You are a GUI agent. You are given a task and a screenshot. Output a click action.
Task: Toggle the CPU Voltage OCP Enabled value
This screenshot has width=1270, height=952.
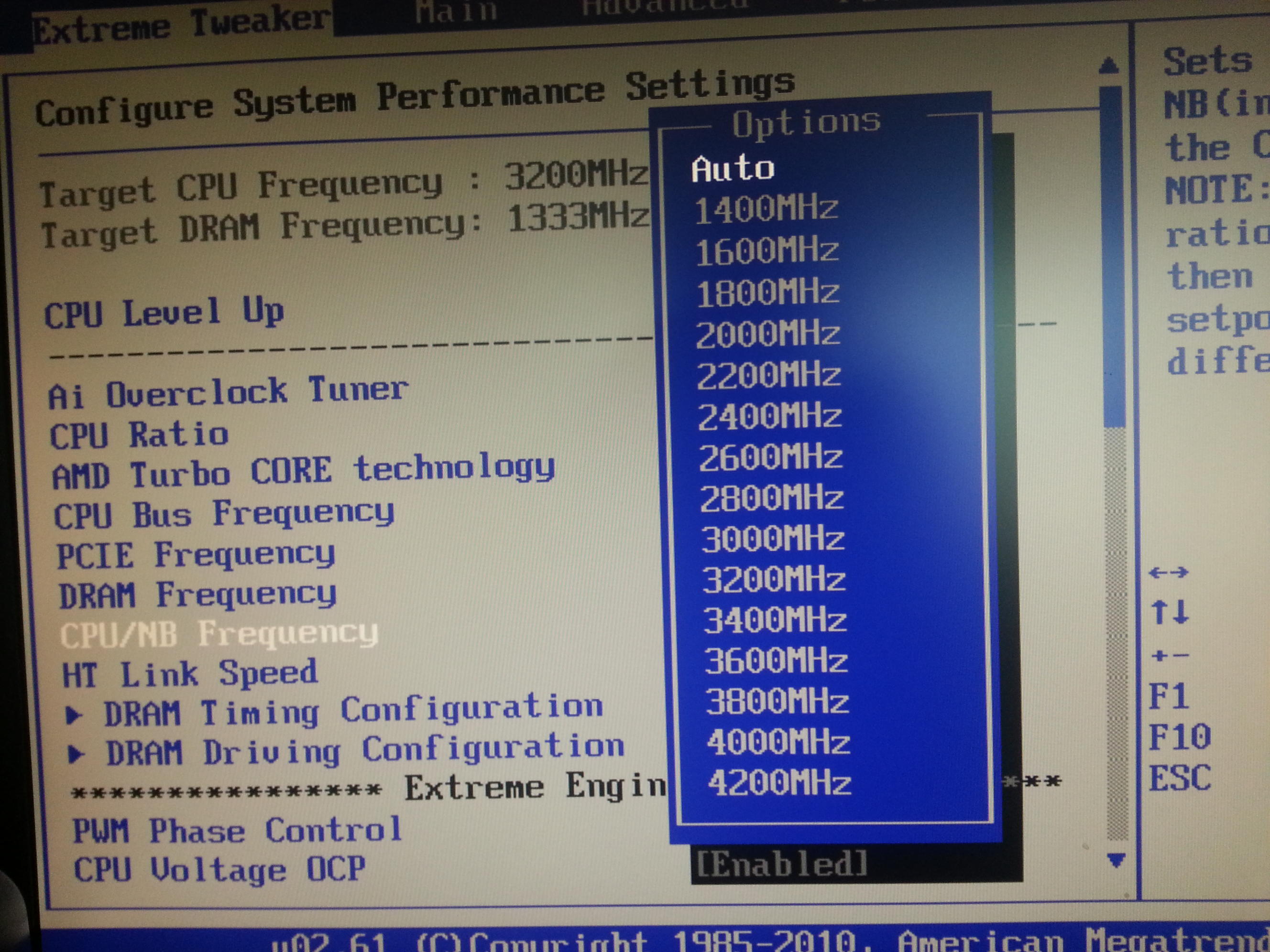coord(781,864)
